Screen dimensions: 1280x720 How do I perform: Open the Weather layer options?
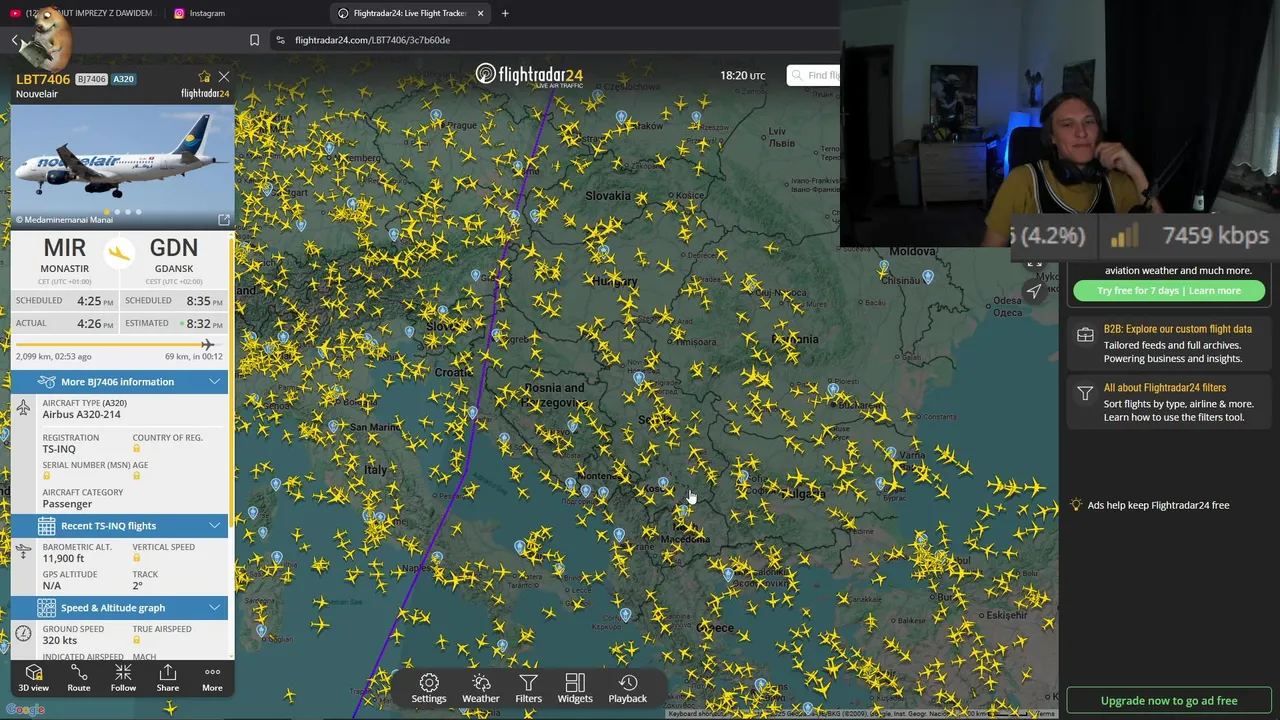click(x=481, y=688)
